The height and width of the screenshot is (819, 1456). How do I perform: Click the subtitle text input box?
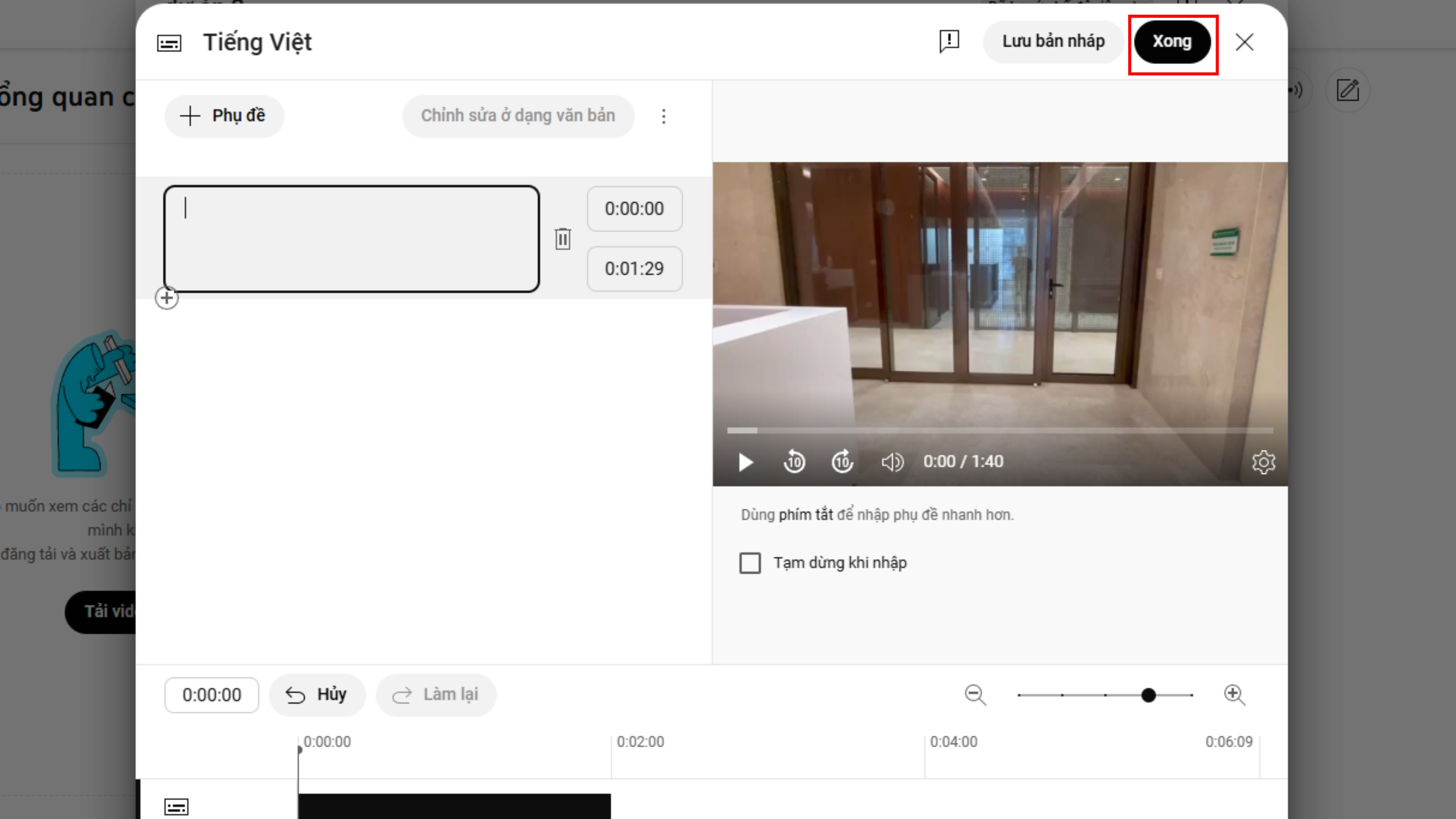[x=351, y=239]
